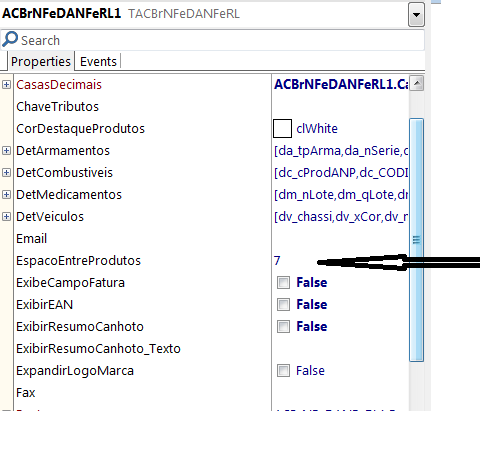The height and width of the screenshot is (457, 487).
Task: Check the ExibirResumoCanhoto checkbox
Action: [283, 327]
